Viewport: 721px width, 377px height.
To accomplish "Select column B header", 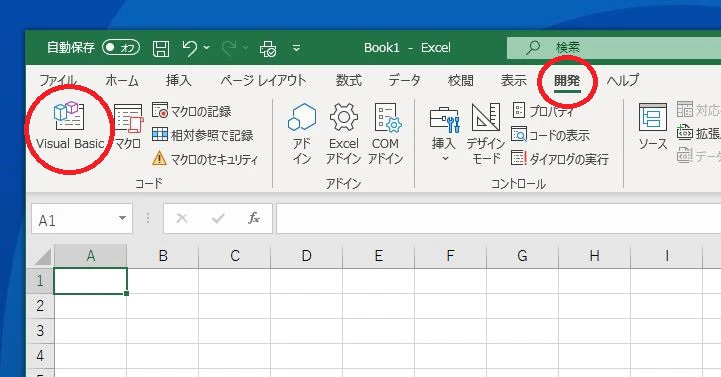I will 163,256.
